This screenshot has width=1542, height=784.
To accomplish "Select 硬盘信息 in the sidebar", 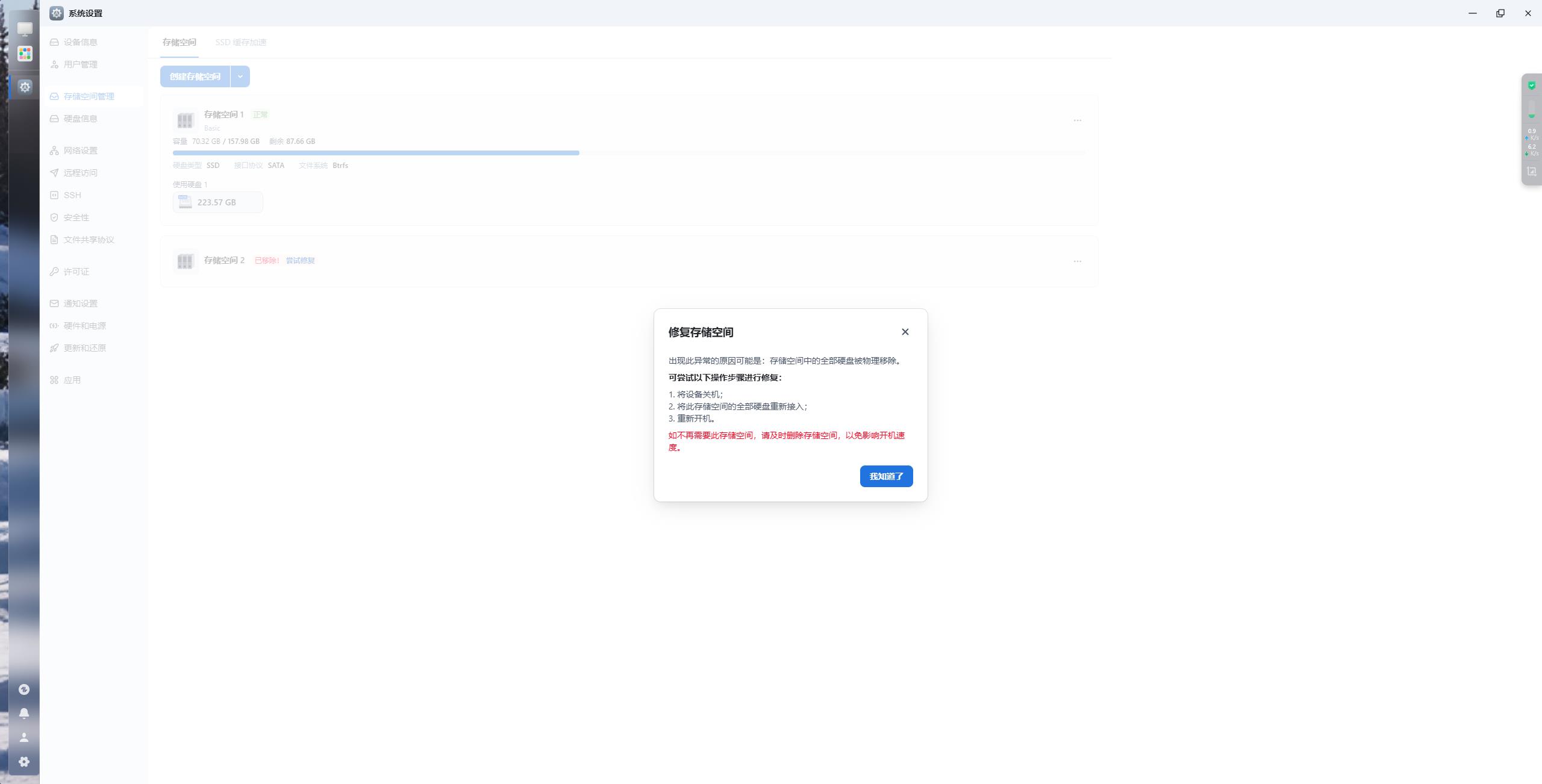I will pyautogui.click(x=80, y=119).
